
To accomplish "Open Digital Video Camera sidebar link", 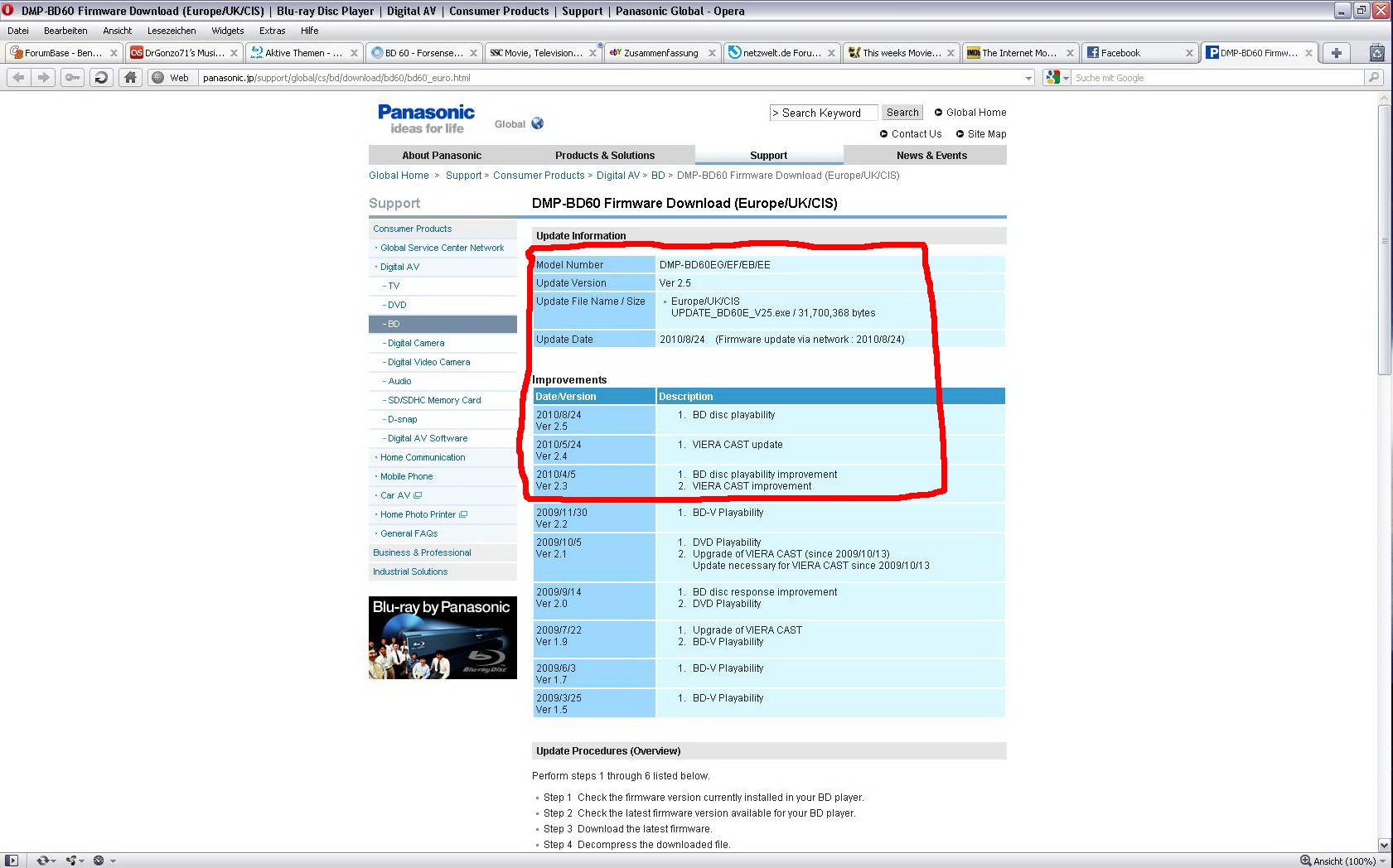I will pyautogui.click(x=428, y=362).
